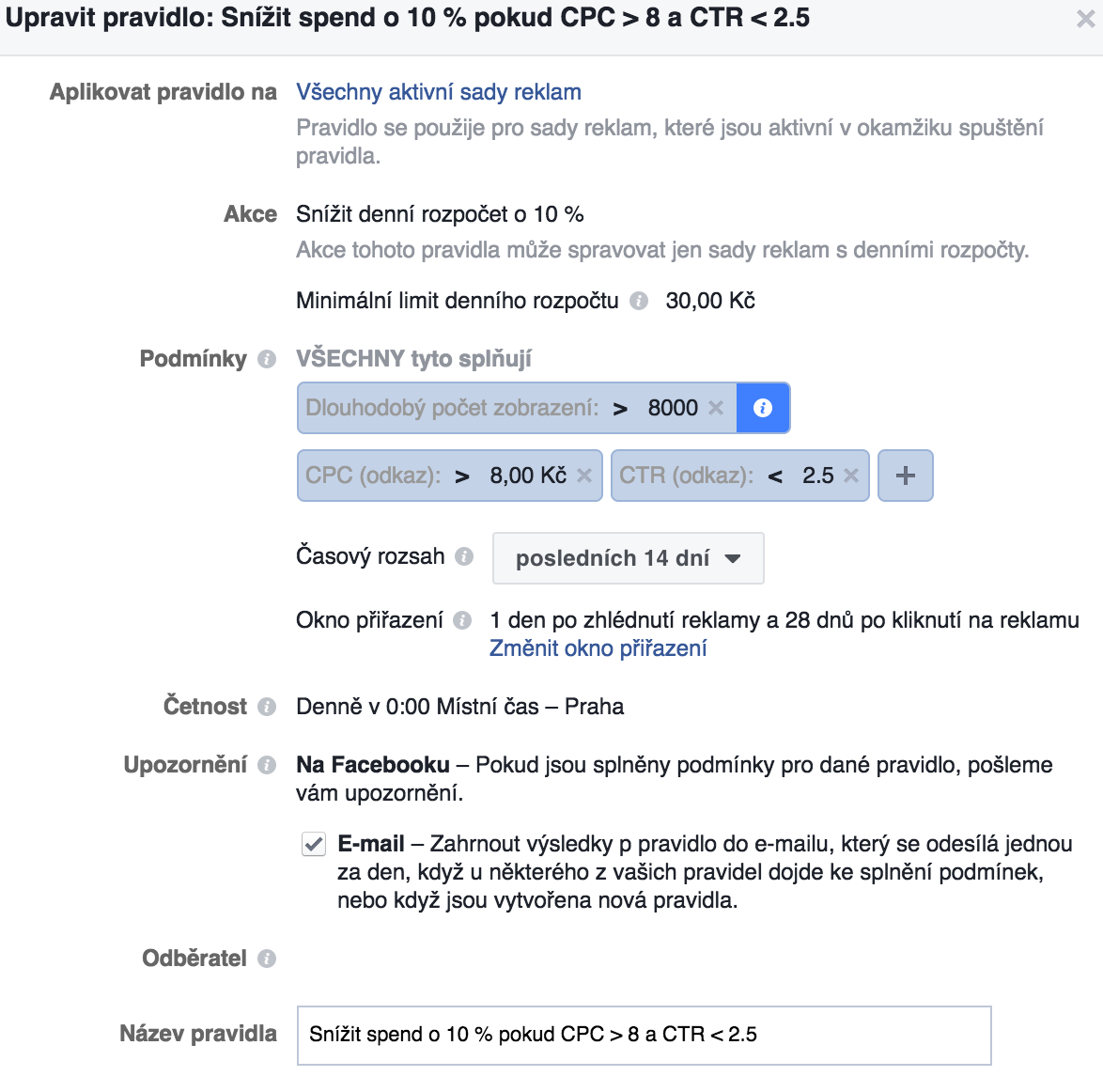Close the Upravit pravidlo dialog
The image size is (1103, 1092).
[1086, 19]
